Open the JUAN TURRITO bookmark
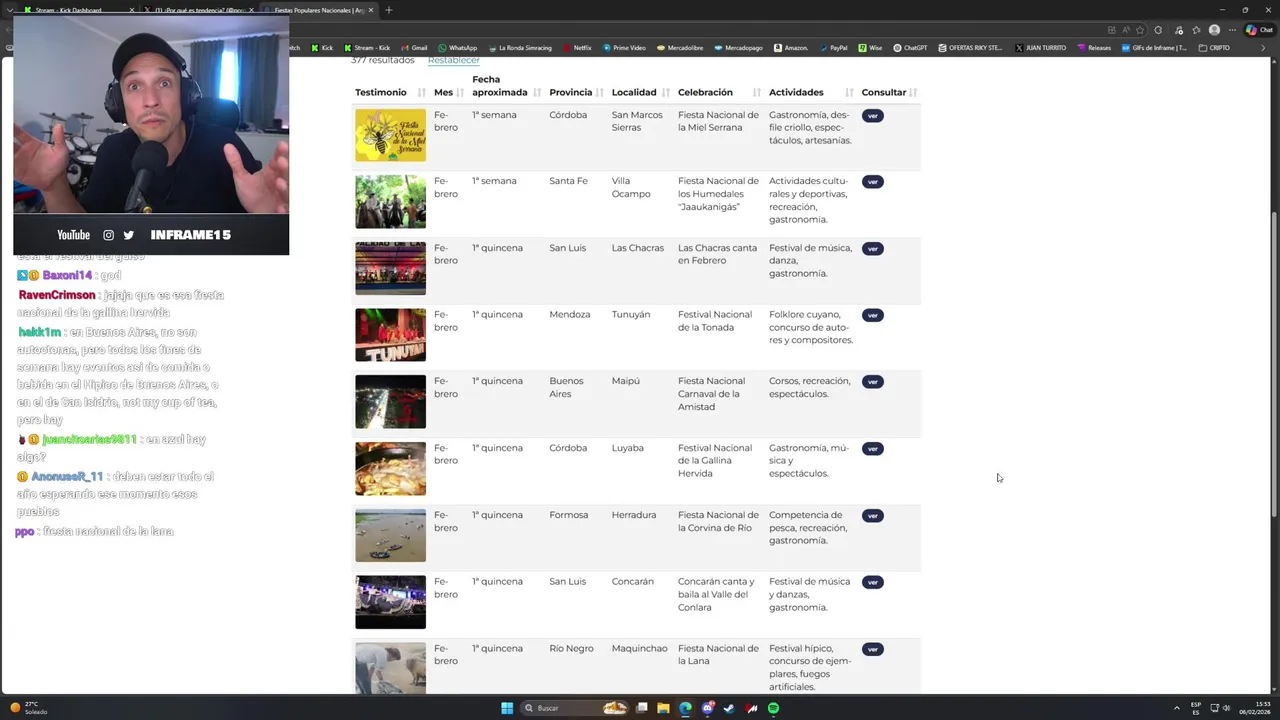This screenshot has width=1280, height=720. [1041, 48]
